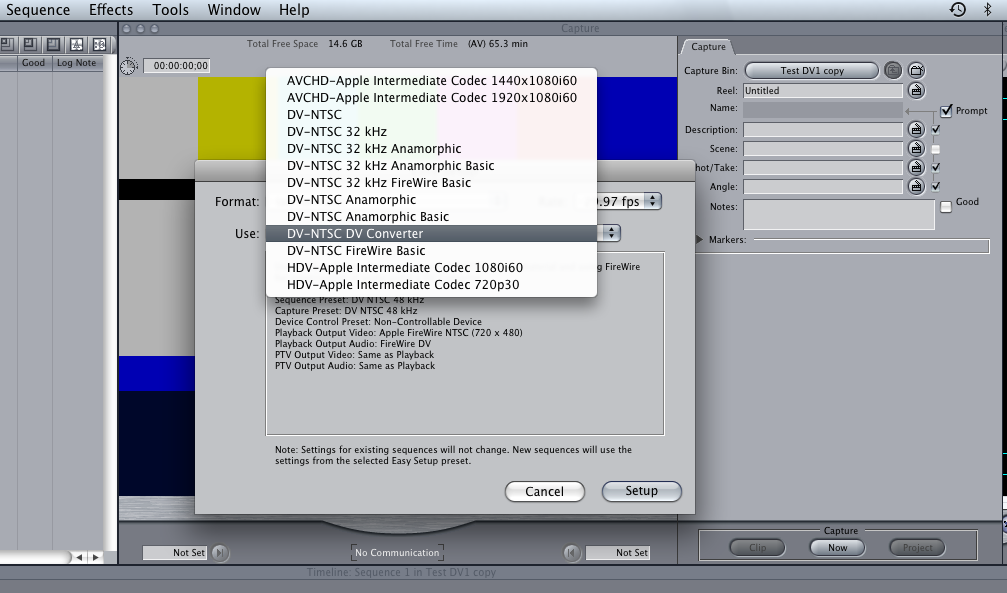Select DV-NTSC 32 kHz Anamorphic preset
The height and width of the screenshot is (593, 1007).
(x=431, y=148)
